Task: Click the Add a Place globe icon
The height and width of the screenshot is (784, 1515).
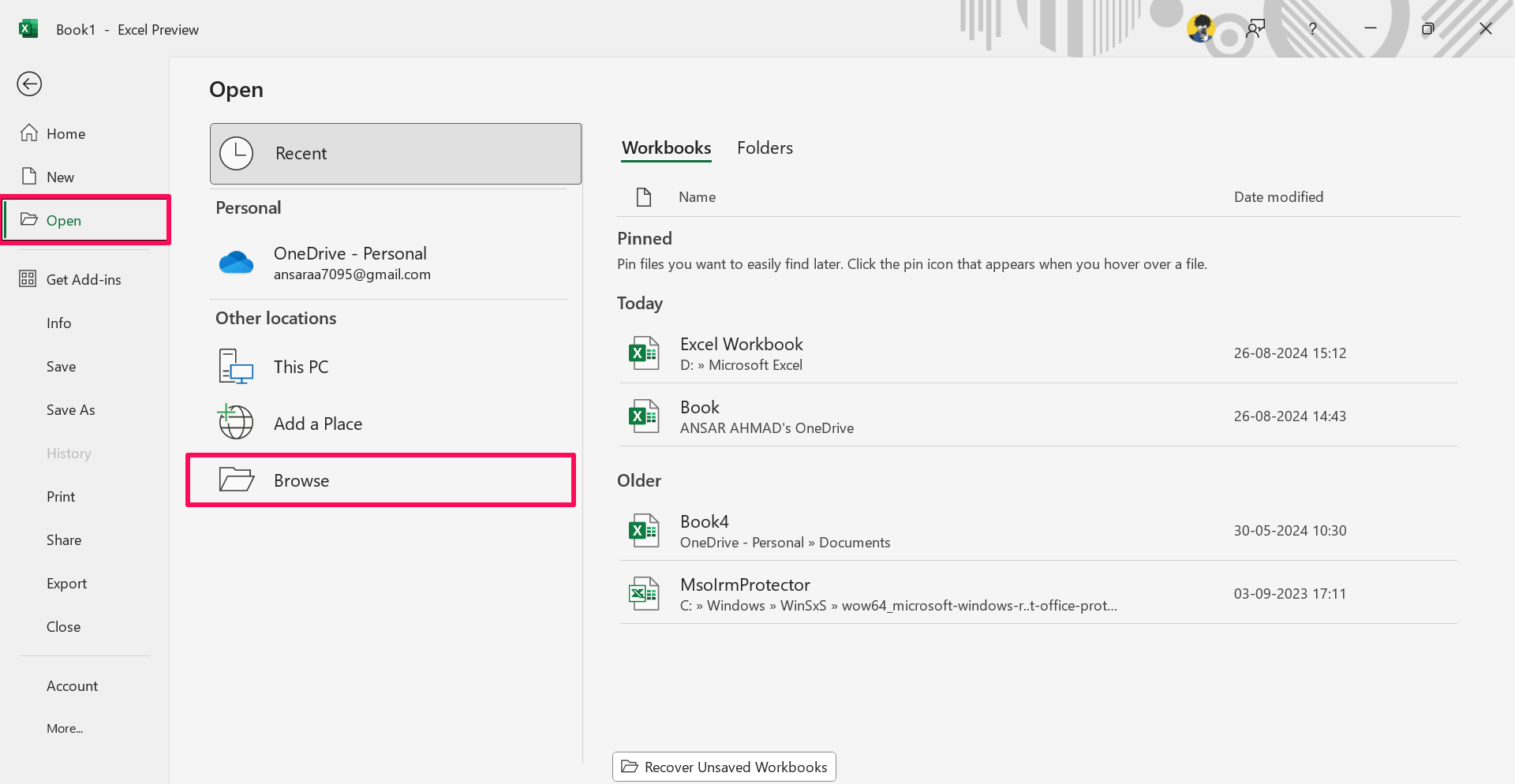Action: 236,422
